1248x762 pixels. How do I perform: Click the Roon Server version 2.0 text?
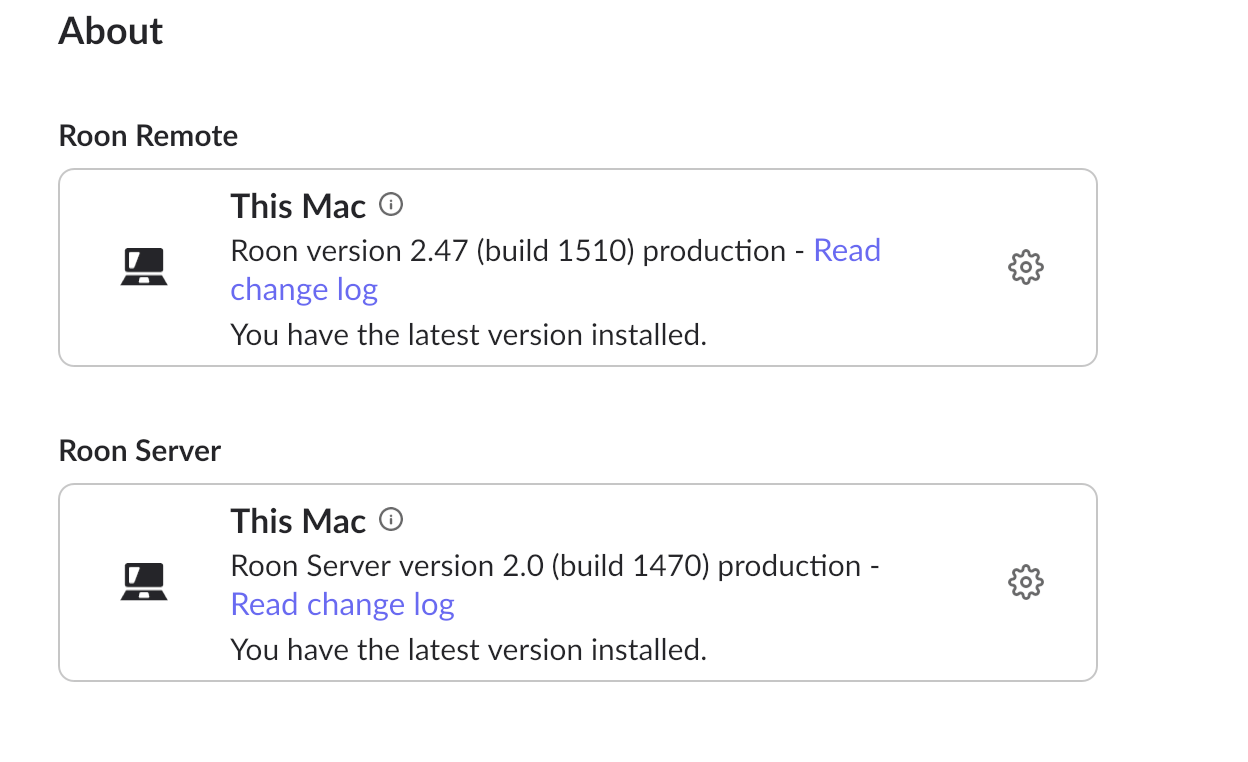click(x=387, y=566)
